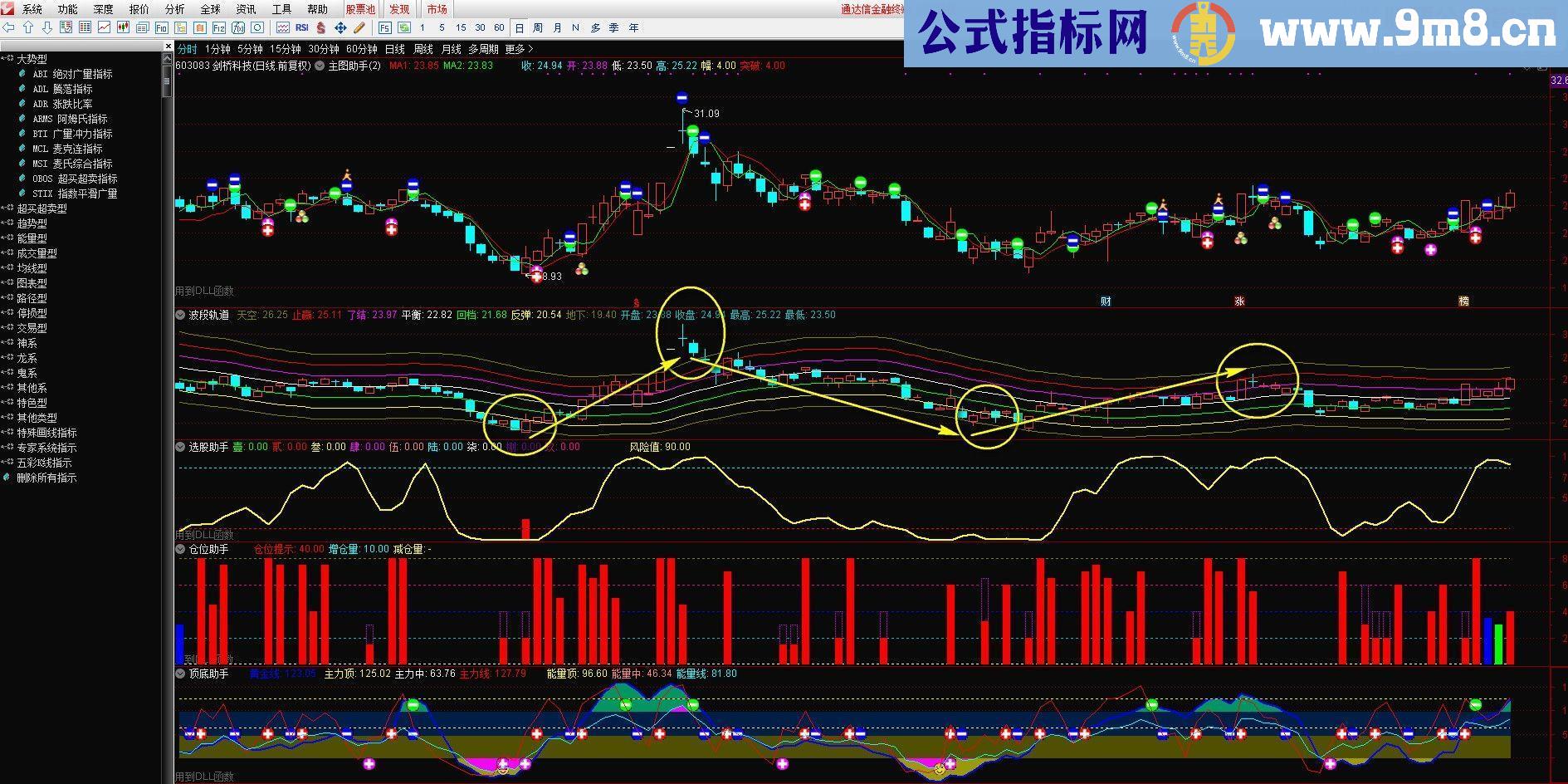Click 更多 to show more periods
Image resolution: width=1568 pixels, height=784 pixels.
[519, 49]
